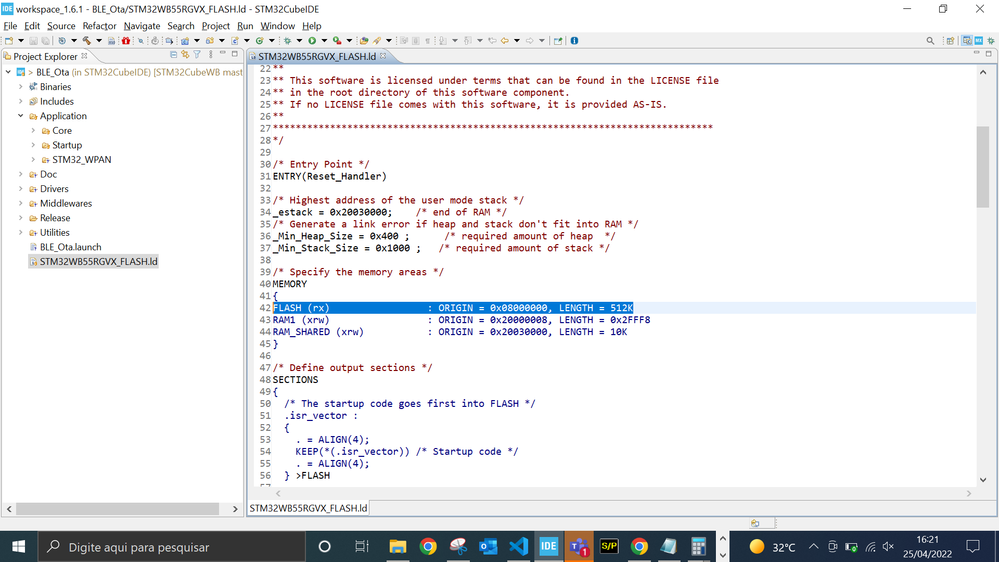Open File Explorer from the taskbar

point(398,547)
